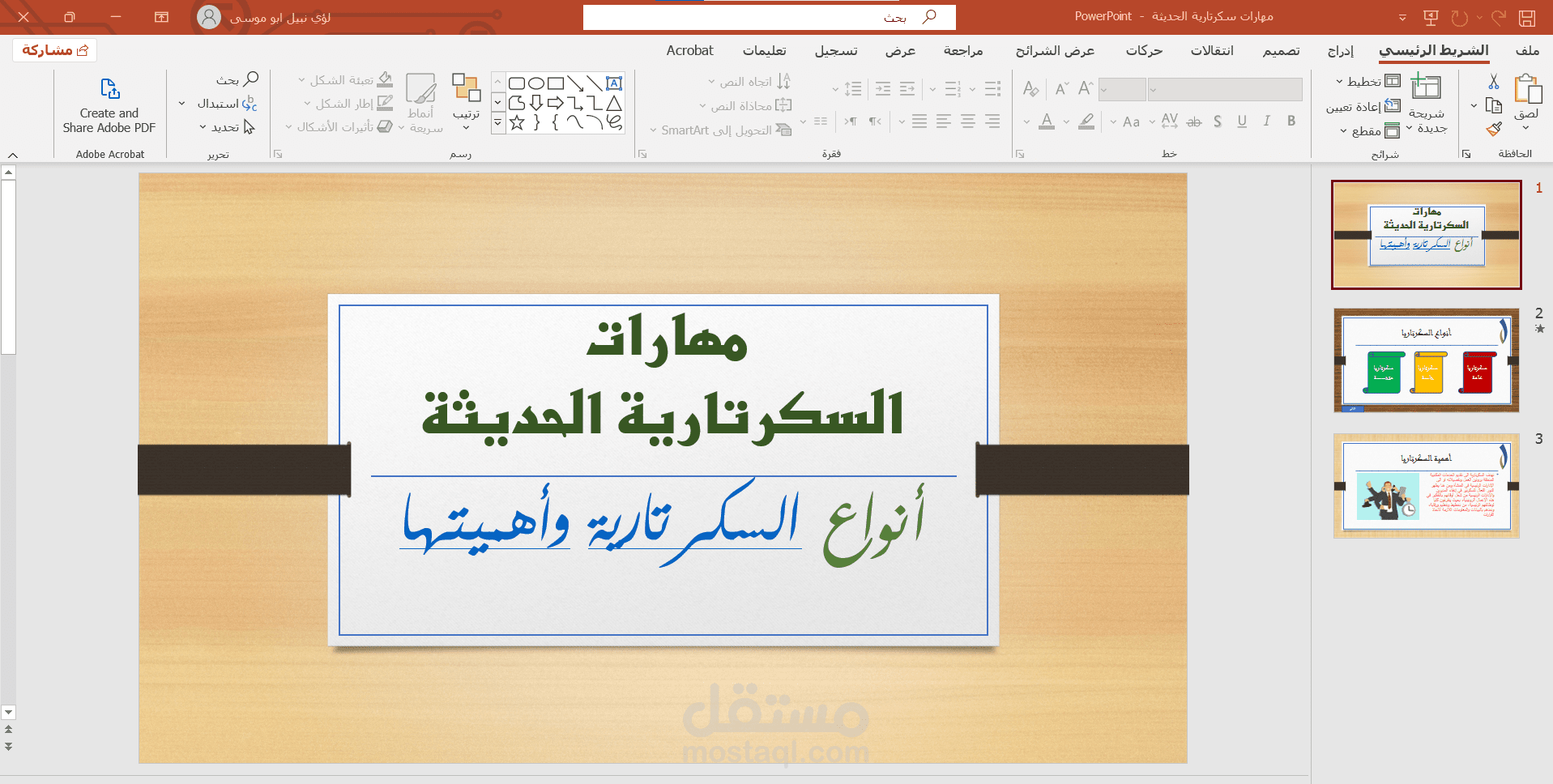Viewport: 1553px width, 784px height.
Task: Select slide 2 thumbnail أنواع السكرتاريا
Action: (x=1427, y=360)
